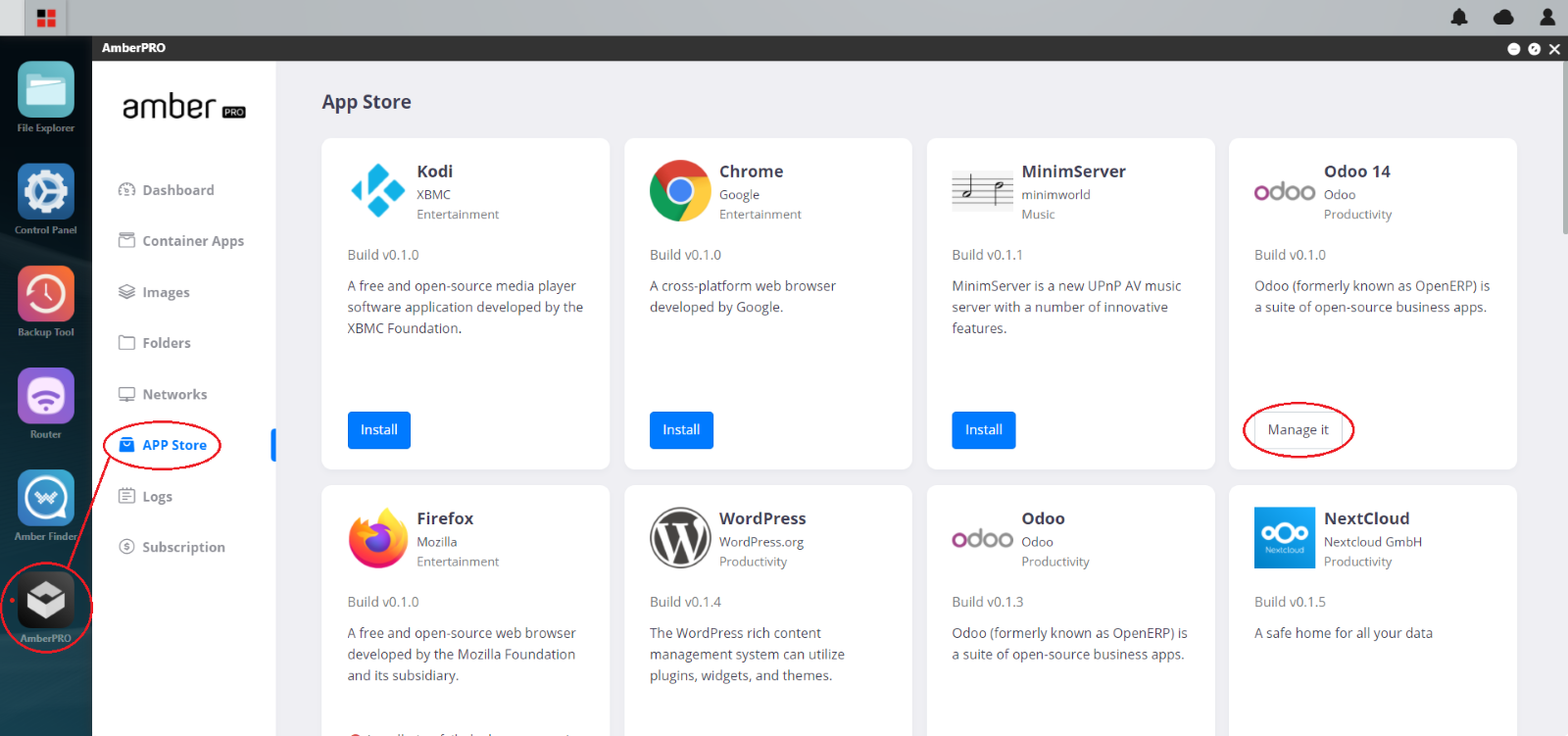Click Build v0.1.1 on MinimServer card
The height and width of the screenshot is (736, 1568).
click(x=988, y=255)
